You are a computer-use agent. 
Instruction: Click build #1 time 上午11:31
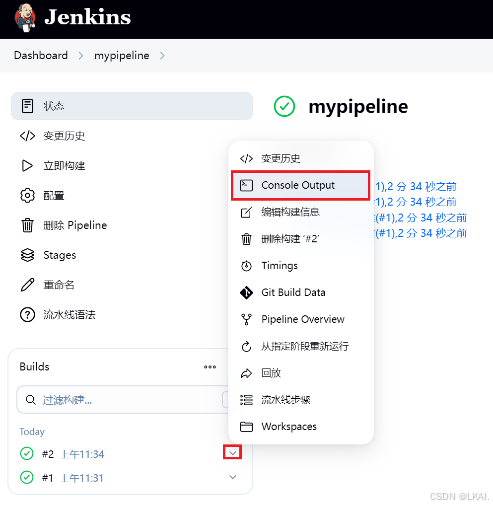point(82,478)
